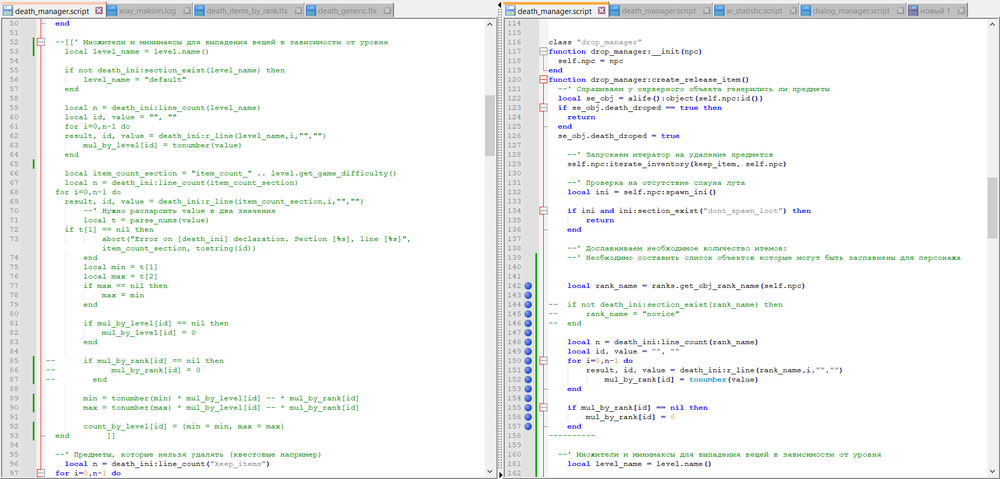The height and width of the screenshot is (479, 1000).
Task: Close the death_generic.ltx tab
Action: (387, 11)
